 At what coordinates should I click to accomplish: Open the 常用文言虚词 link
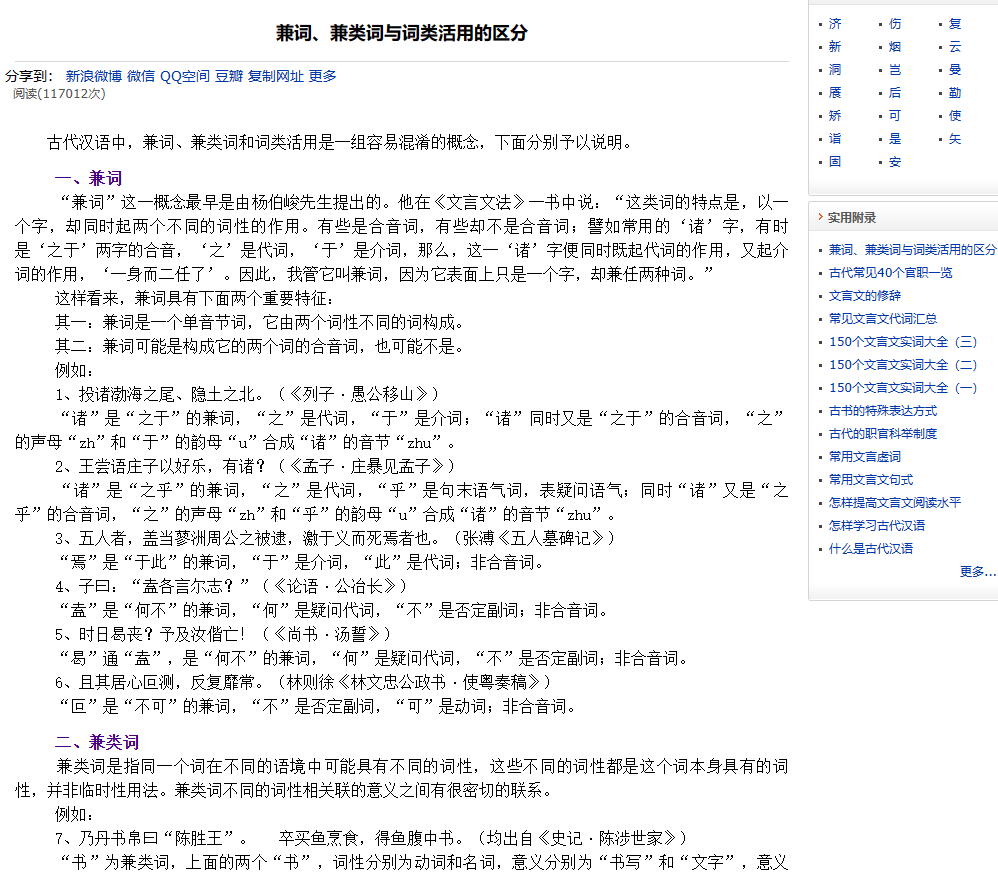point(864,457)
